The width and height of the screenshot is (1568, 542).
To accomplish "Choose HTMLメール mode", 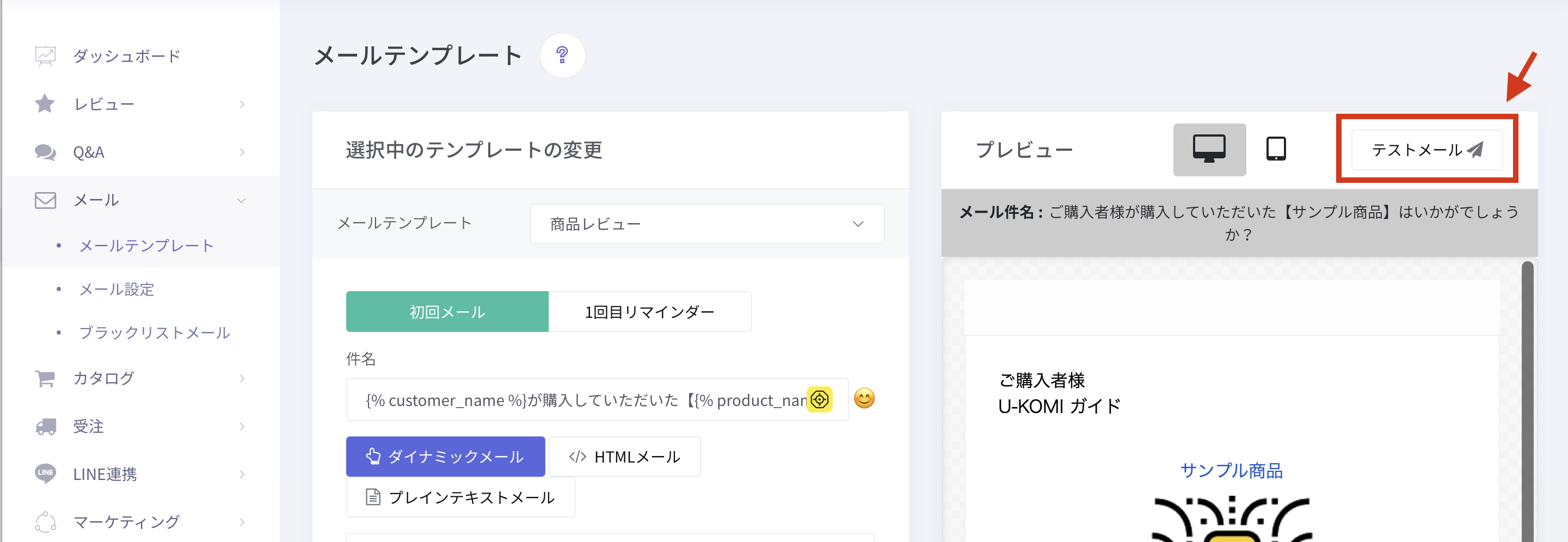I will 624,457.
